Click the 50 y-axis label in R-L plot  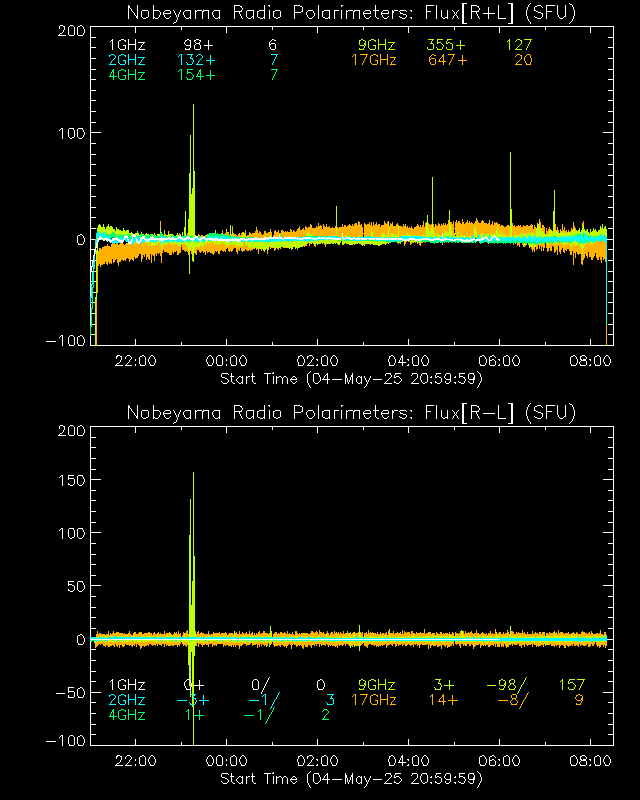coord(76,586)
